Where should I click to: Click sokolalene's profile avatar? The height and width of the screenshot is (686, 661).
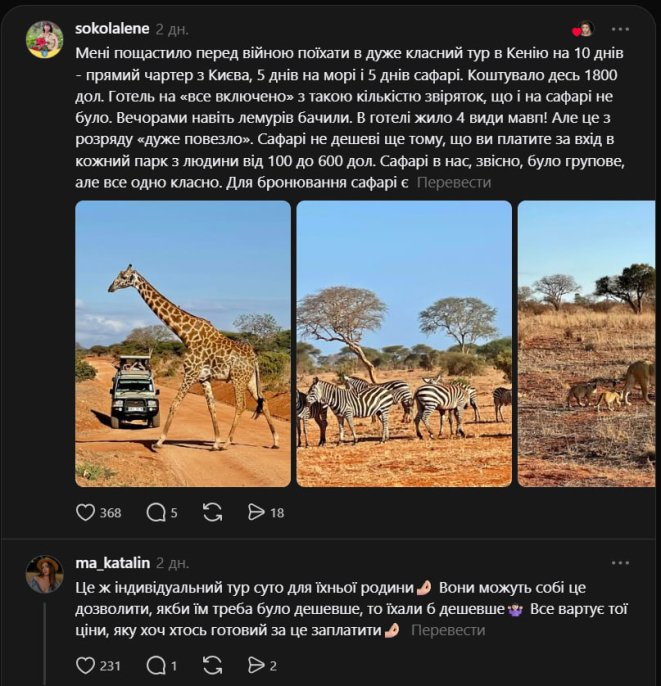44,40
